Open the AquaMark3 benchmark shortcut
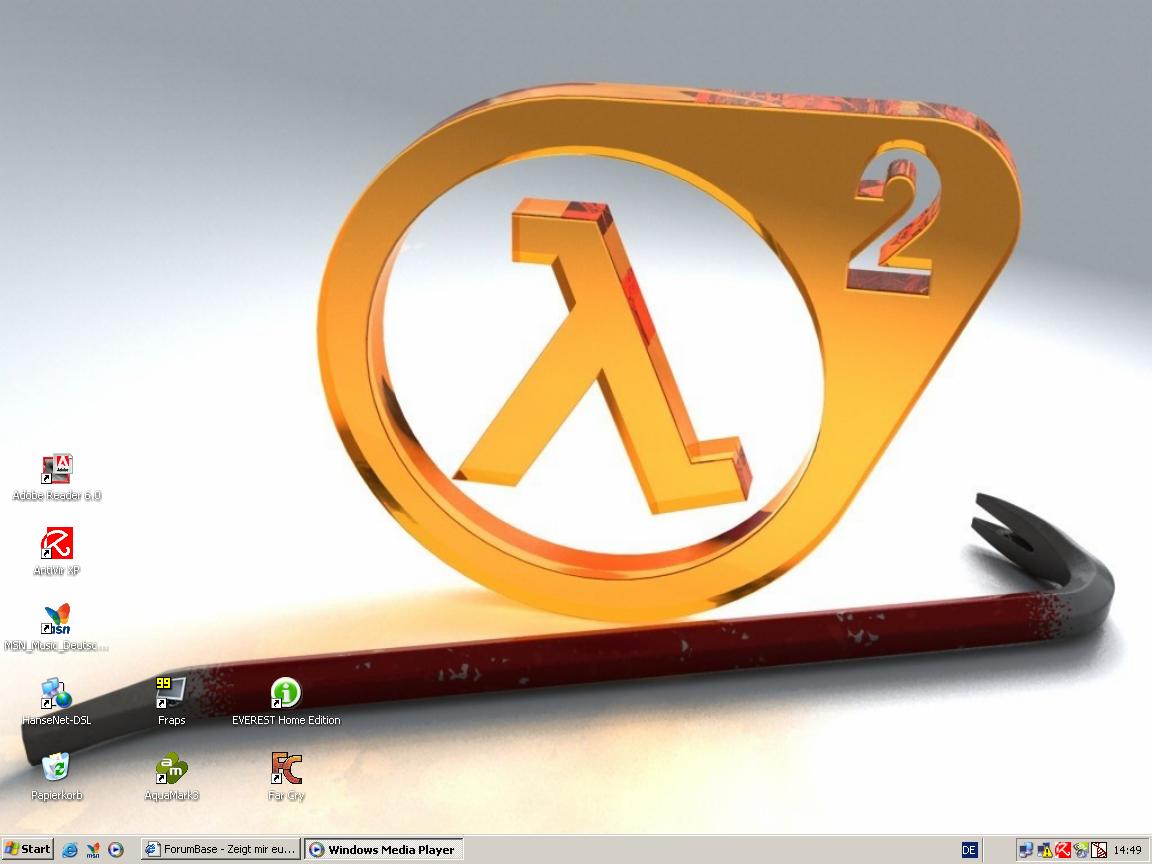 (x=171, y=776)
